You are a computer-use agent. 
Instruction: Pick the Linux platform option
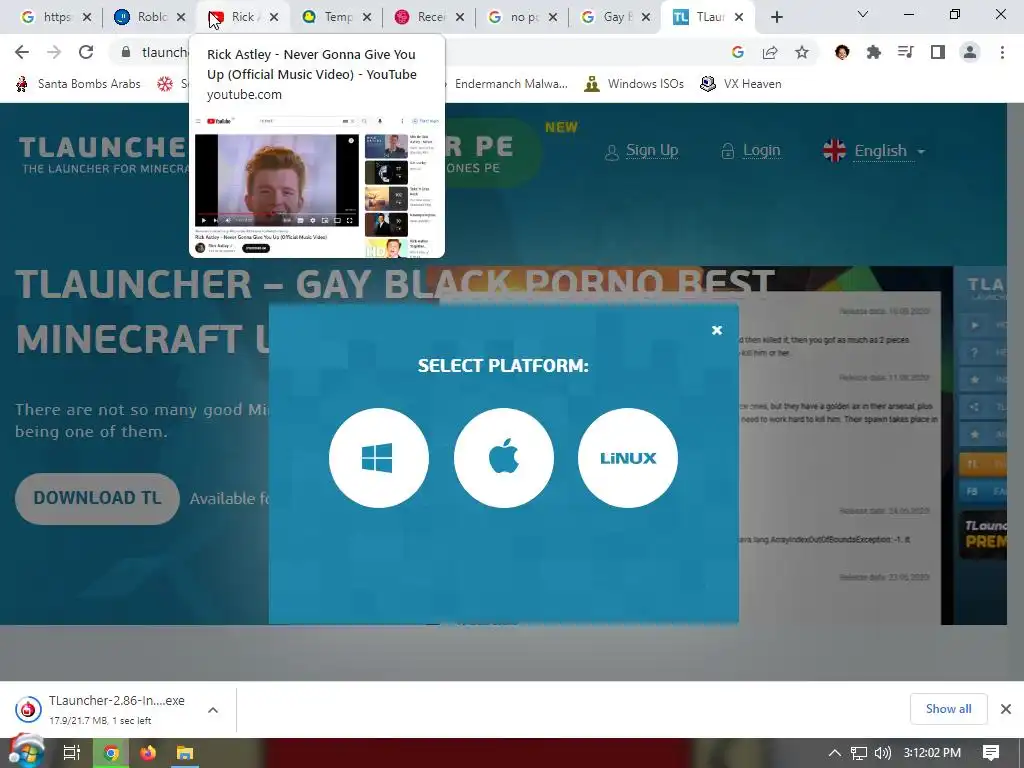tap(628, 458)
